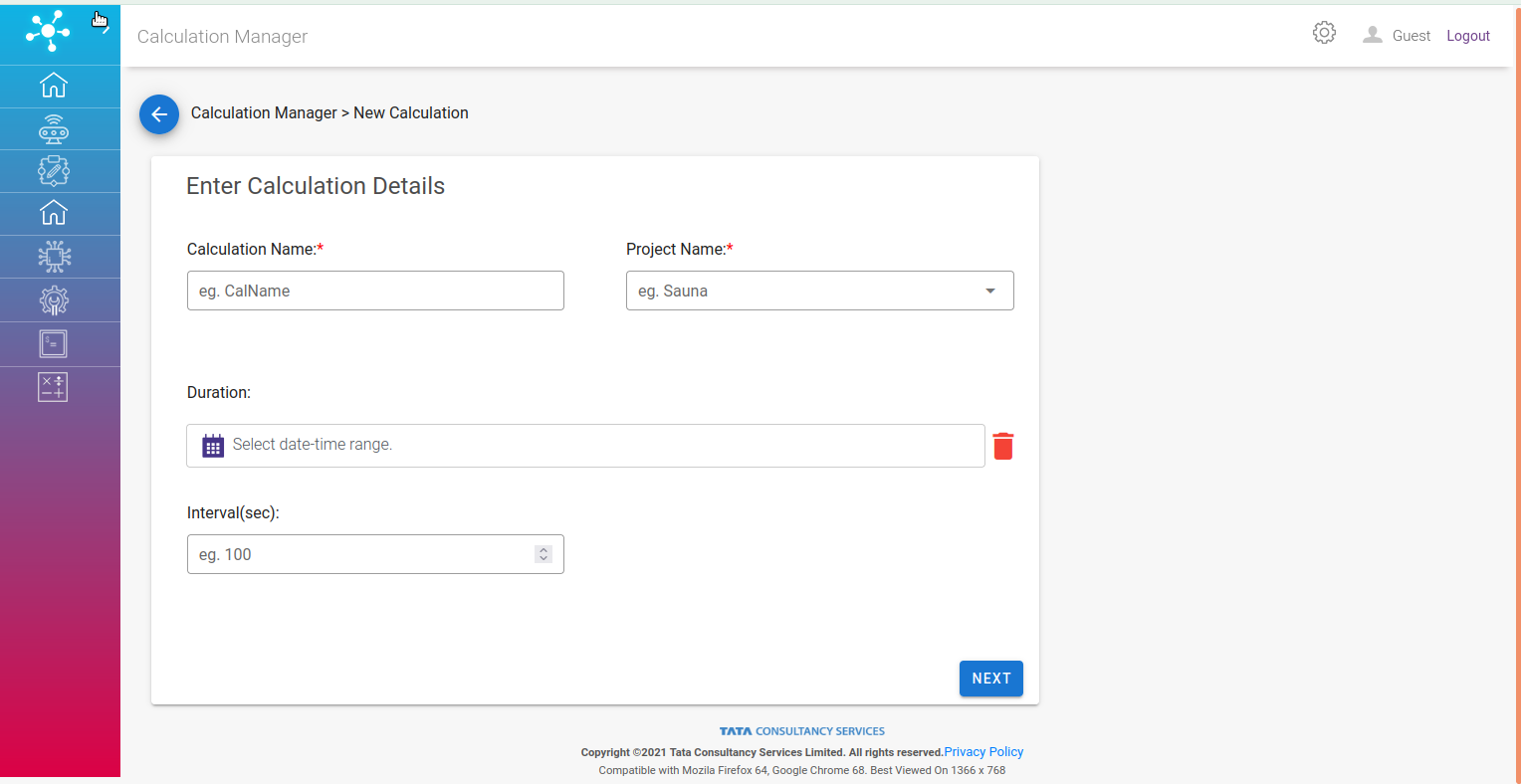This screenshot has height=784, width=1521.
Task: Open the first home icon in sidebar
Action: tap(54, 86)
